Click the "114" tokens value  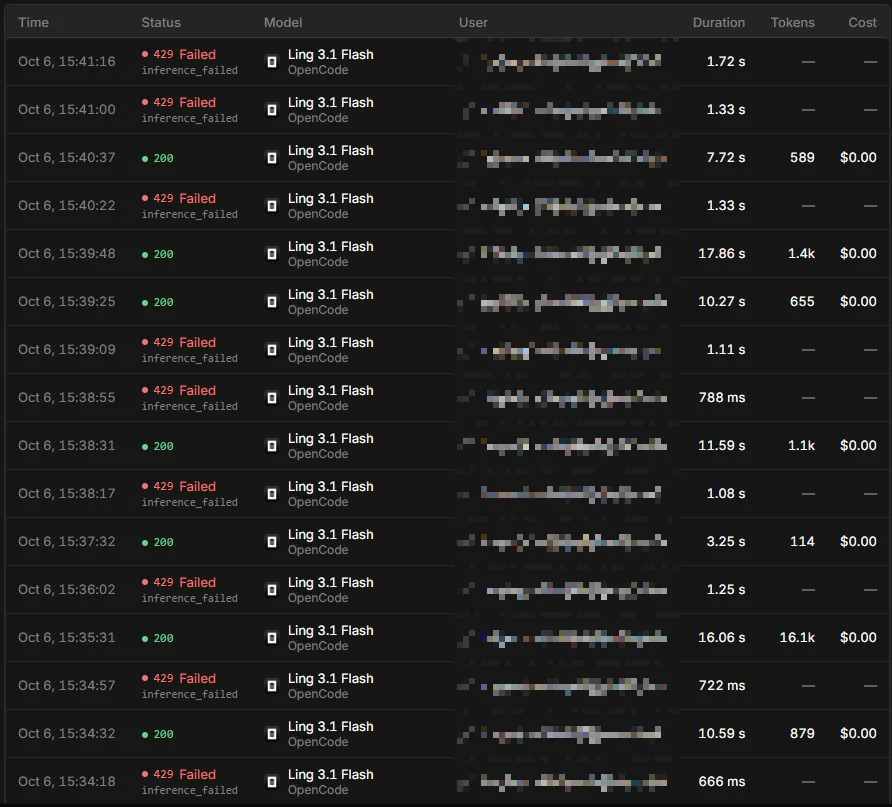coord(802,541)
